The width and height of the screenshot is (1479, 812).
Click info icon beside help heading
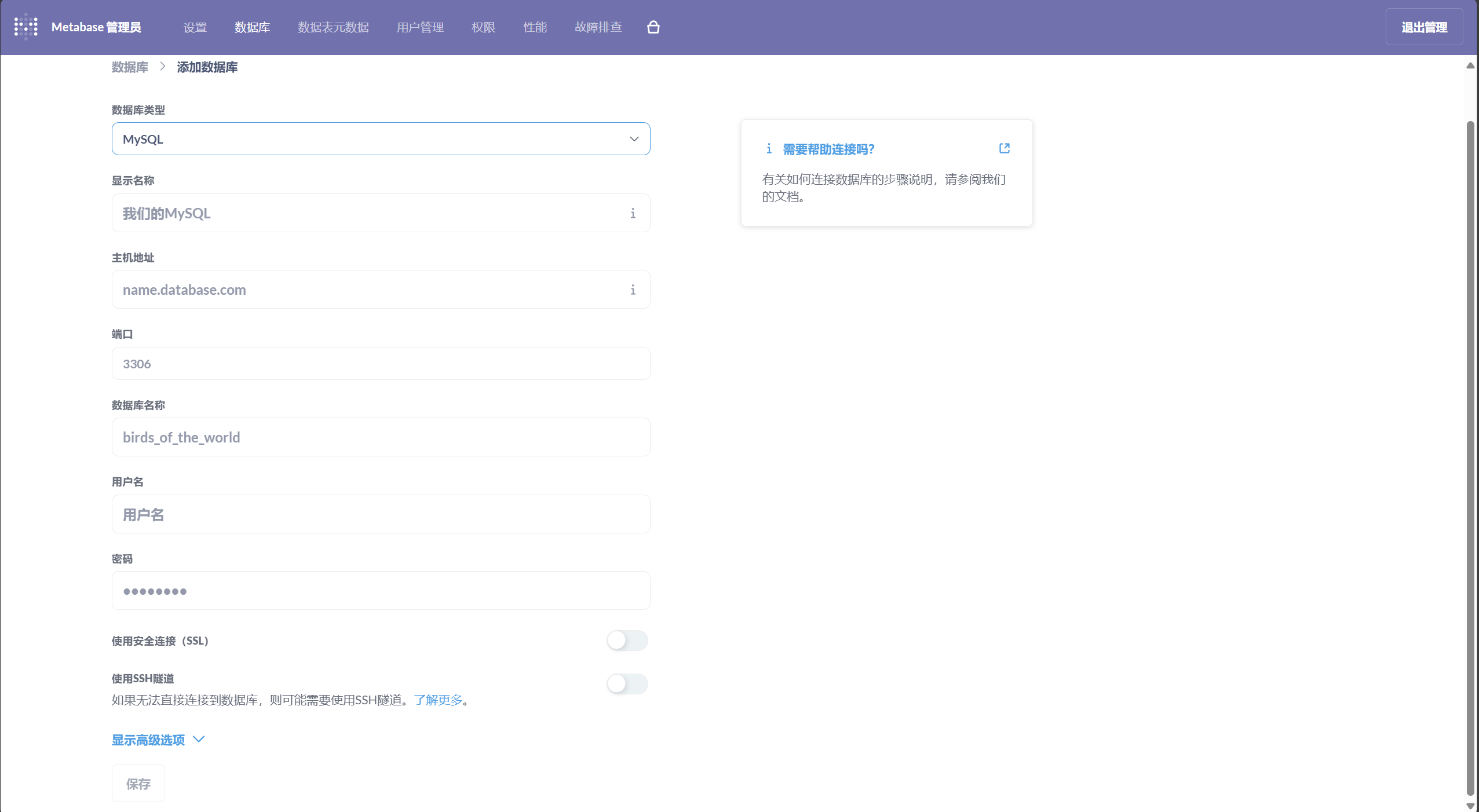[769, 149]
